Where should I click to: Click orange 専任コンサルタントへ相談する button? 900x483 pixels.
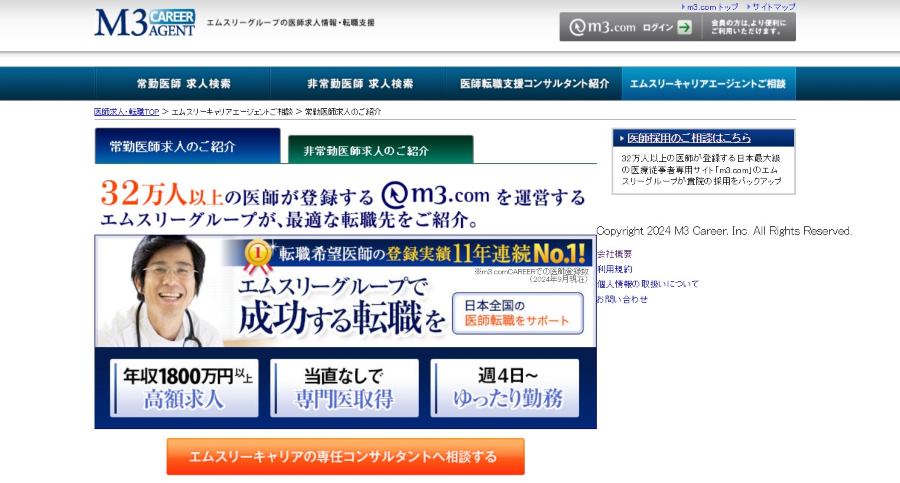pos(346,457)
